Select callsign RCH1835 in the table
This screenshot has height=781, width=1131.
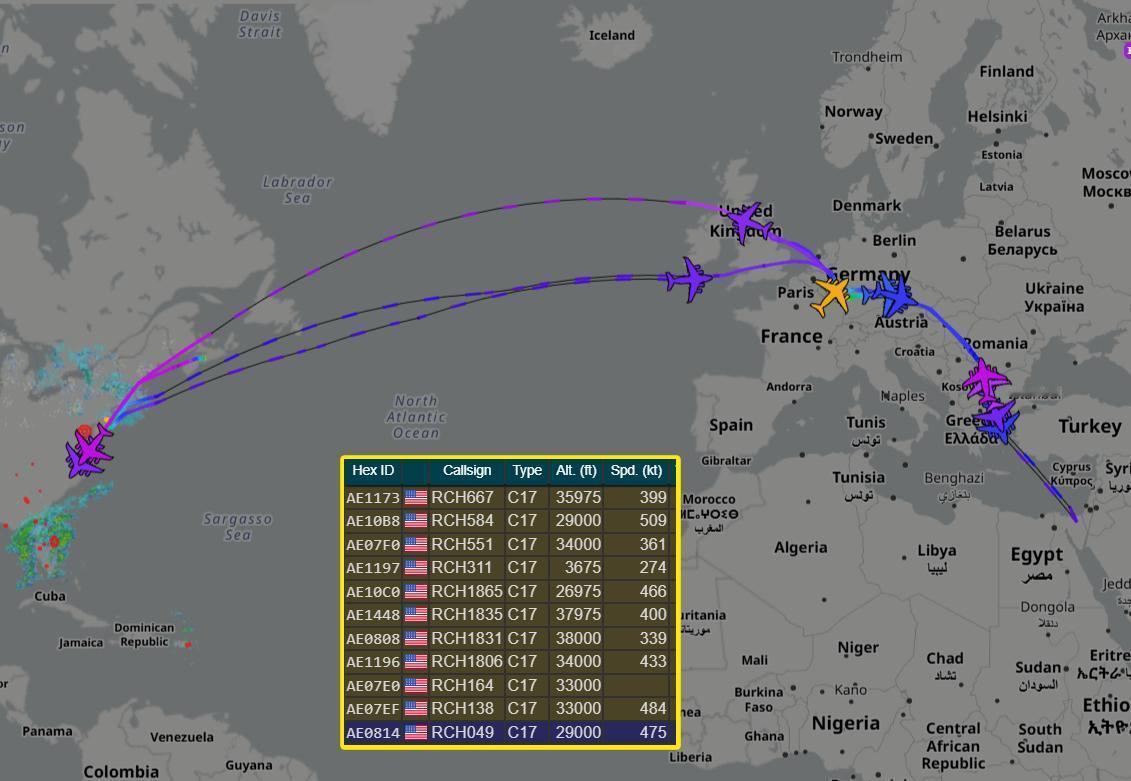coord(467,614)
